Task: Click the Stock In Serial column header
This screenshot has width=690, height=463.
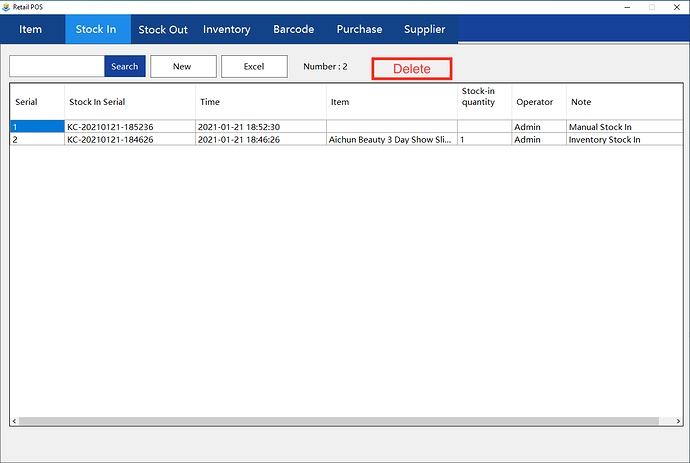Action: click(130, 102)
